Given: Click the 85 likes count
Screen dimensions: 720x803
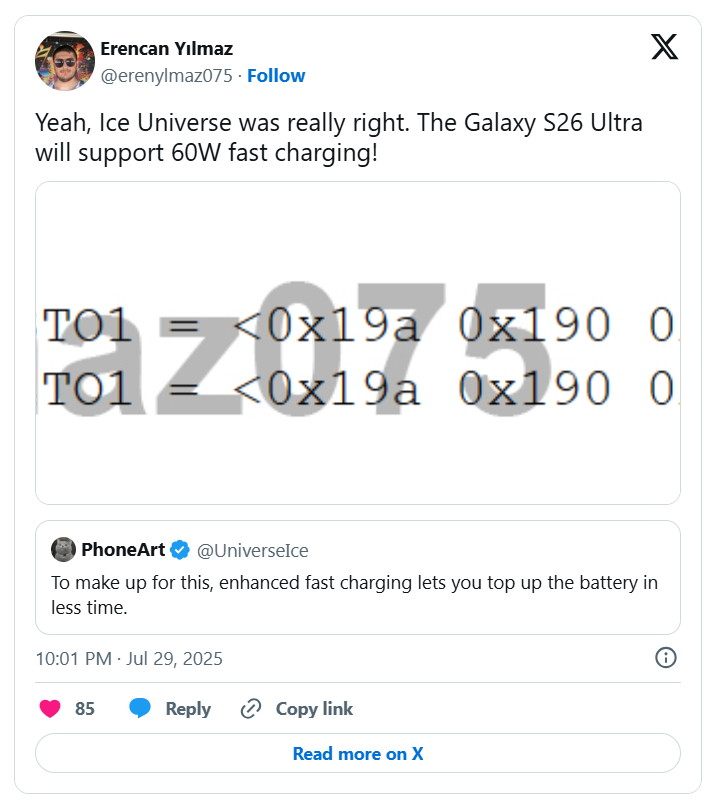Looking at the screenshot, I should coord(85,709).
